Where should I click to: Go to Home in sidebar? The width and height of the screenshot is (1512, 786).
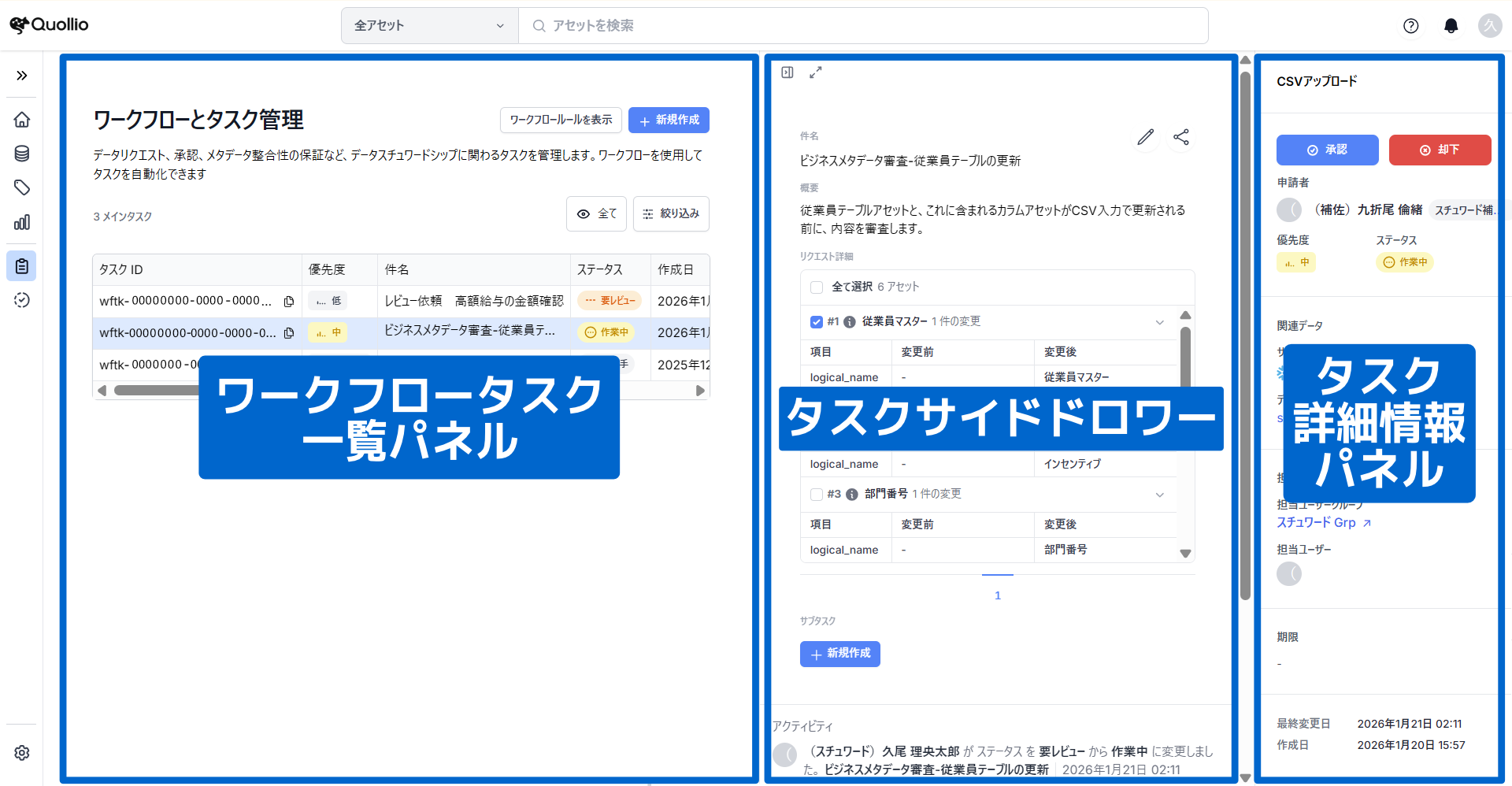[22, 120]
